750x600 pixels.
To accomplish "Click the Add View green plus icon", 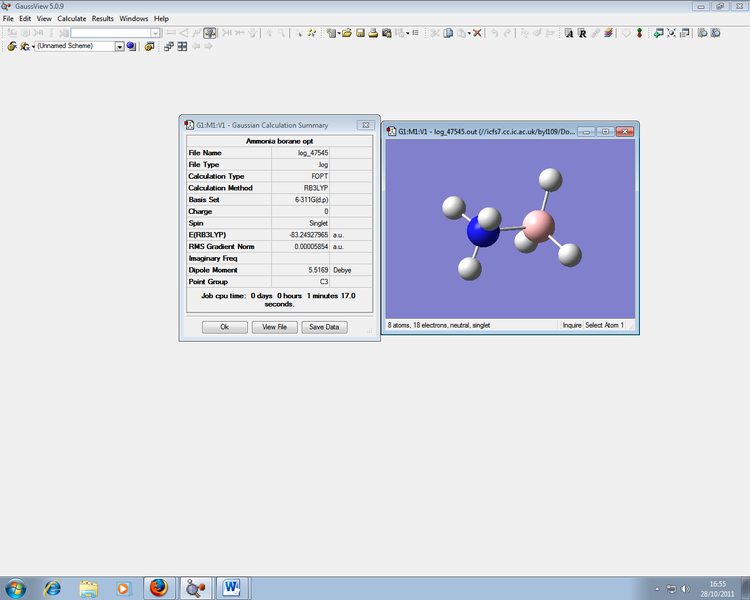I will point(659,33).
